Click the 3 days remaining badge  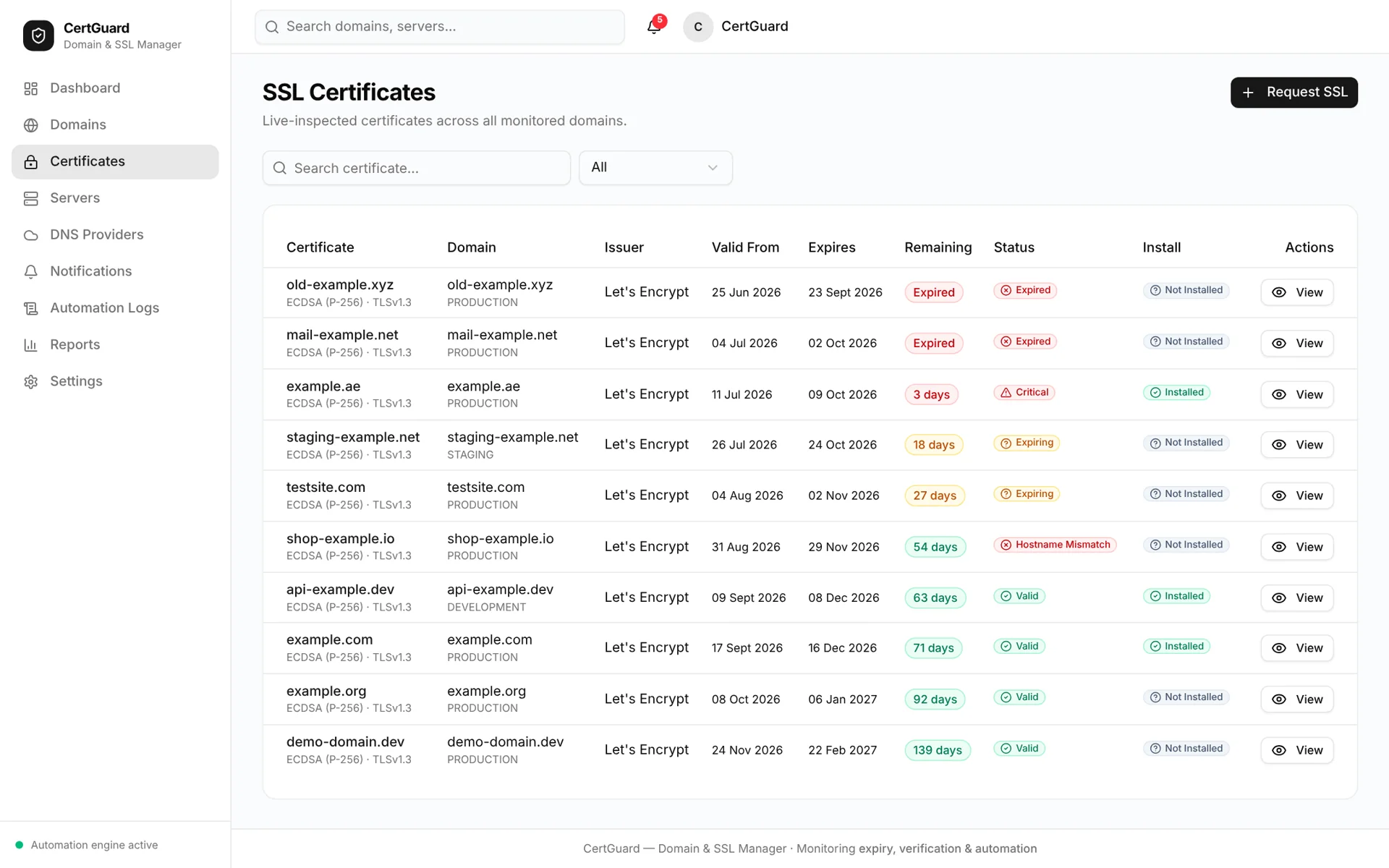(x=931, y=394)
